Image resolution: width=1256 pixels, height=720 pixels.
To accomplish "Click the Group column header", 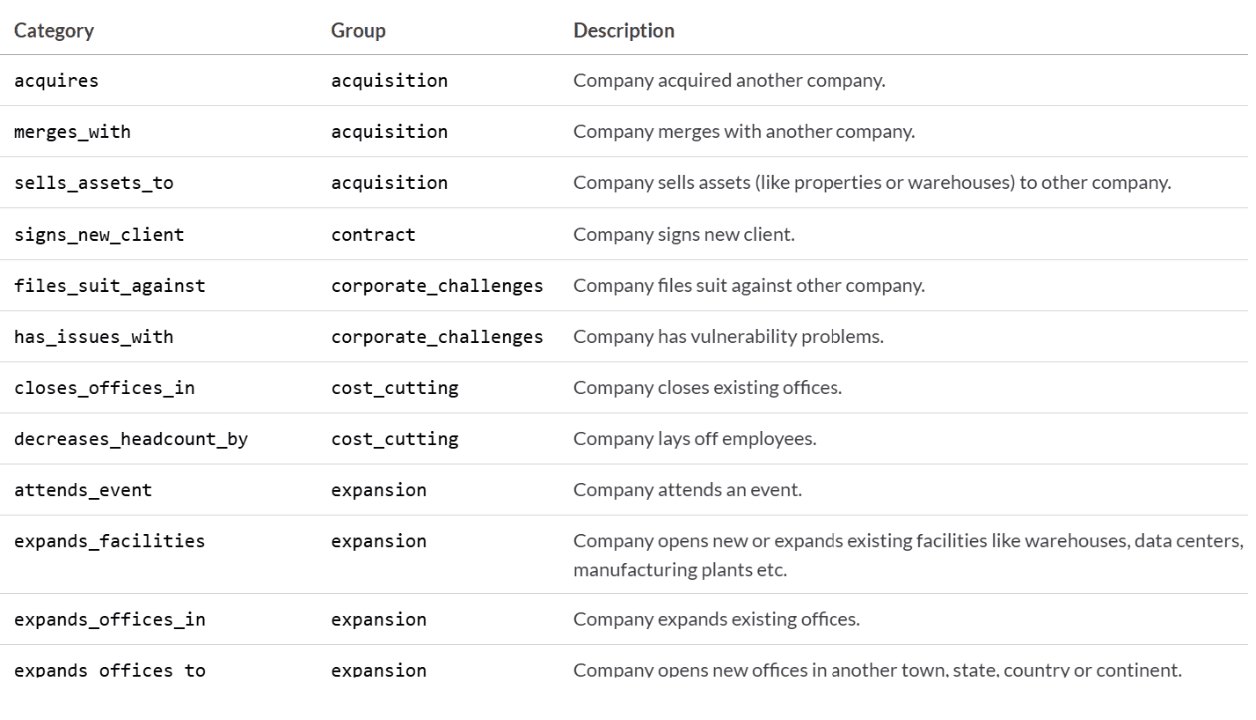I will tap(358, 31).
